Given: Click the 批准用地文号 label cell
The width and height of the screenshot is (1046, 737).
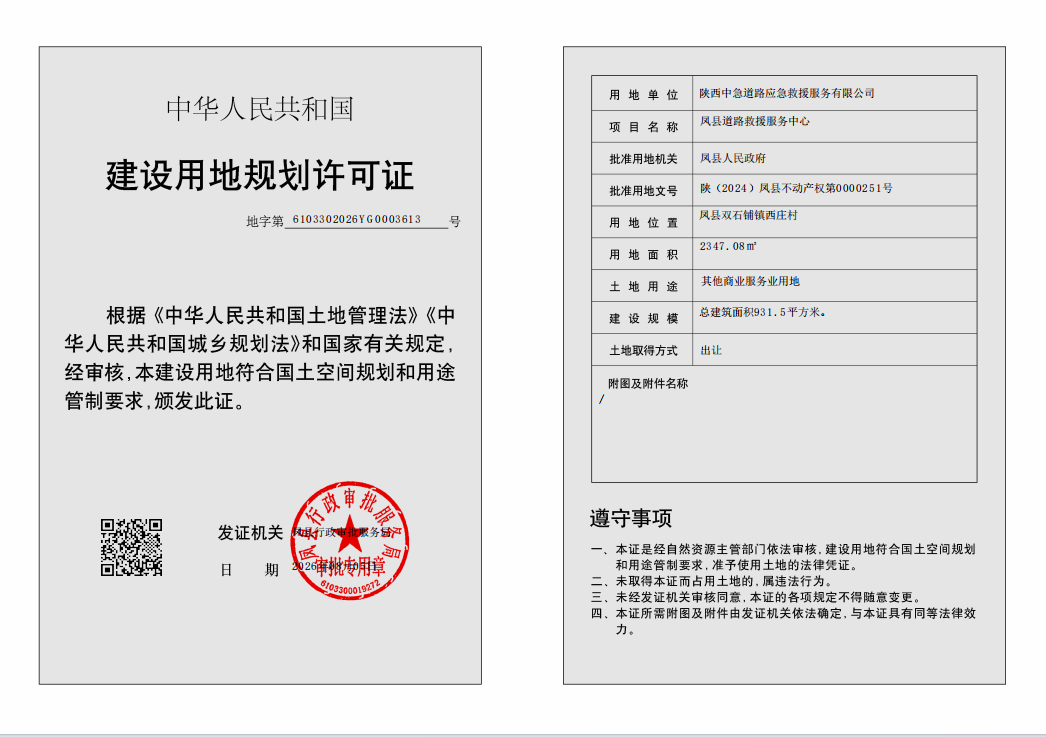Looking at the screenshot, I should (x=642, y=191).
